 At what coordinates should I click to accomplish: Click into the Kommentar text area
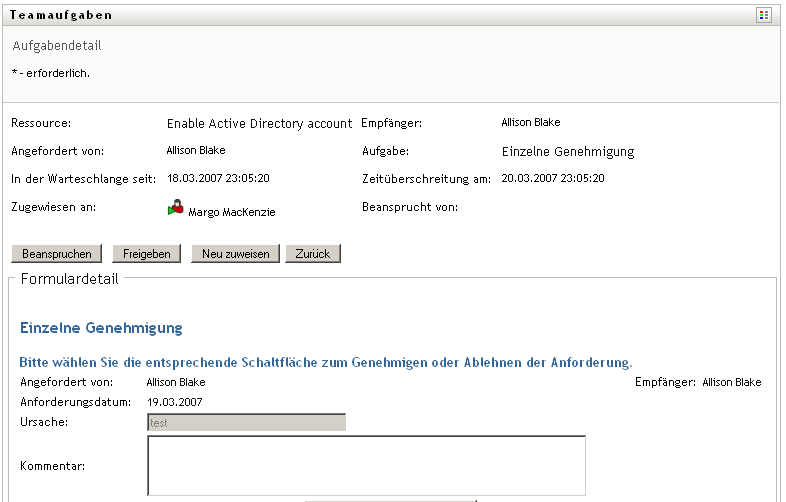coord(366,466)
